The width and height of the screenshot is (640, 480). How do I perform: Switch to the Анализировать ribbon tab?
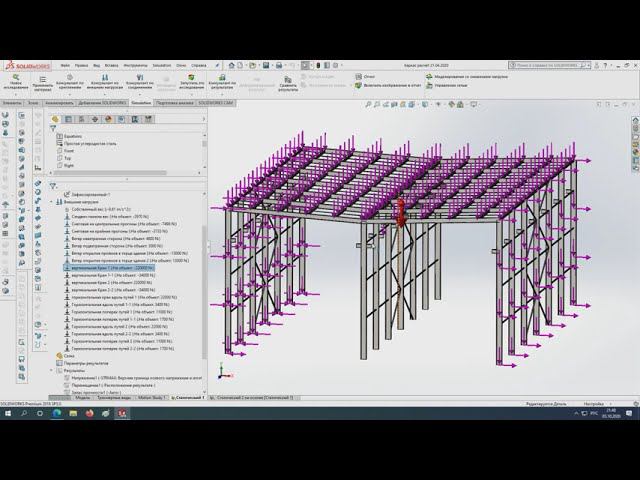pyautogui.click(x=59, y=103)
